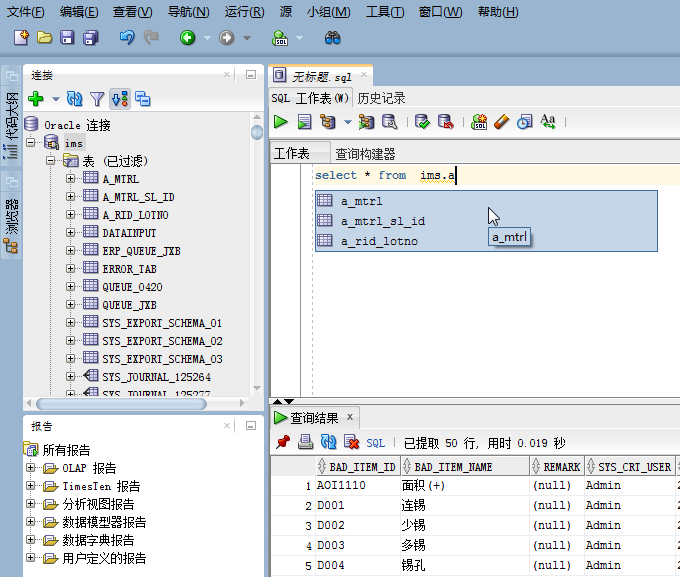Switch to the 历史记录 tab
This screenshot has height=577, width=680.
pyautogui.click(x=381, y=98)
